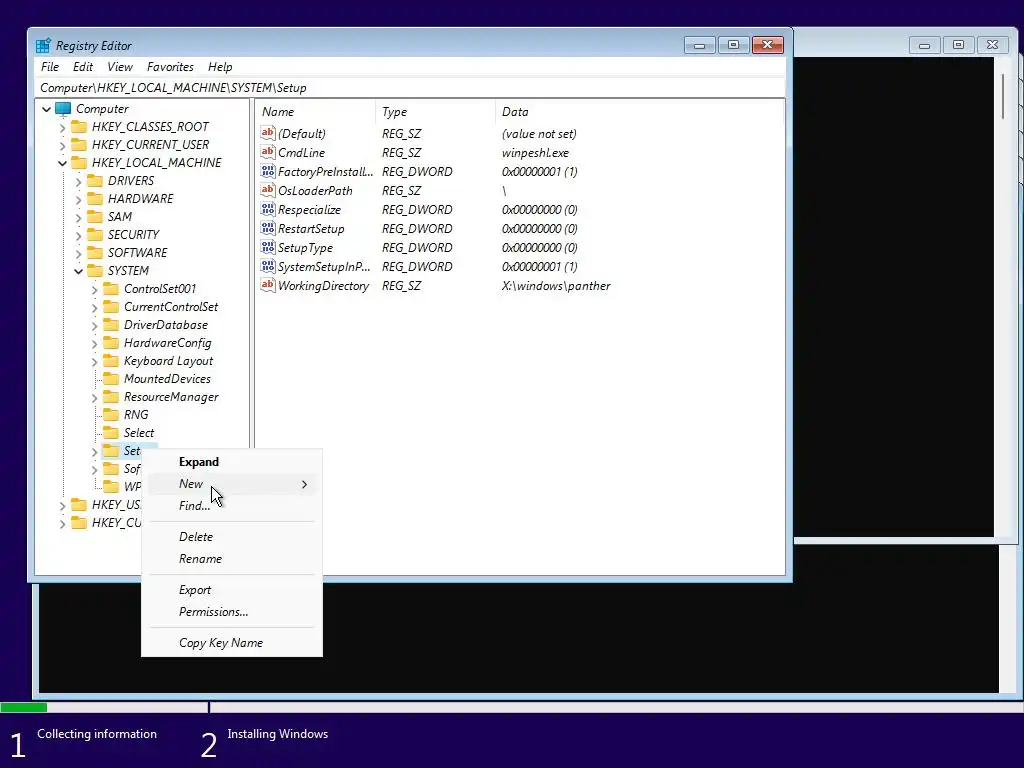Choose Copy Key Name in context menu
Image resolution: width=1024 pixels, height=768 pixels.
click(x=232, y=643)
